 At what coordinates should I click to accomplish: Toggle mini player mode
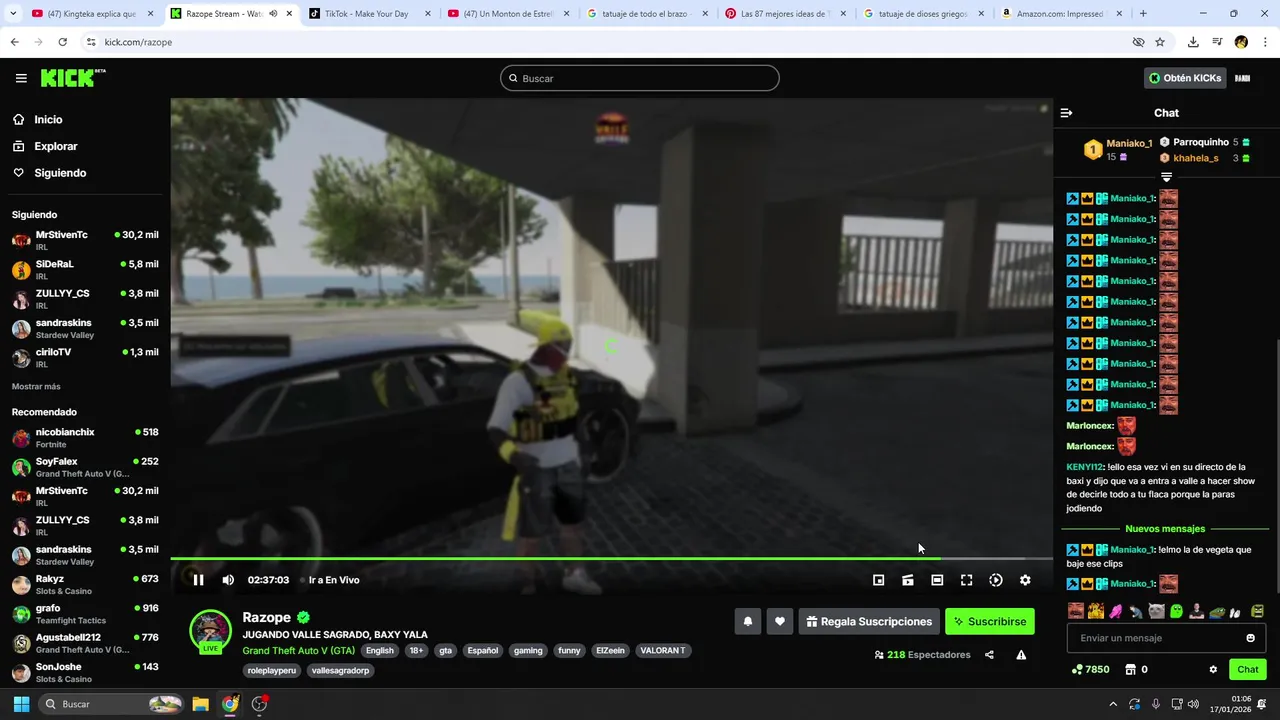[x=878, y=580]
